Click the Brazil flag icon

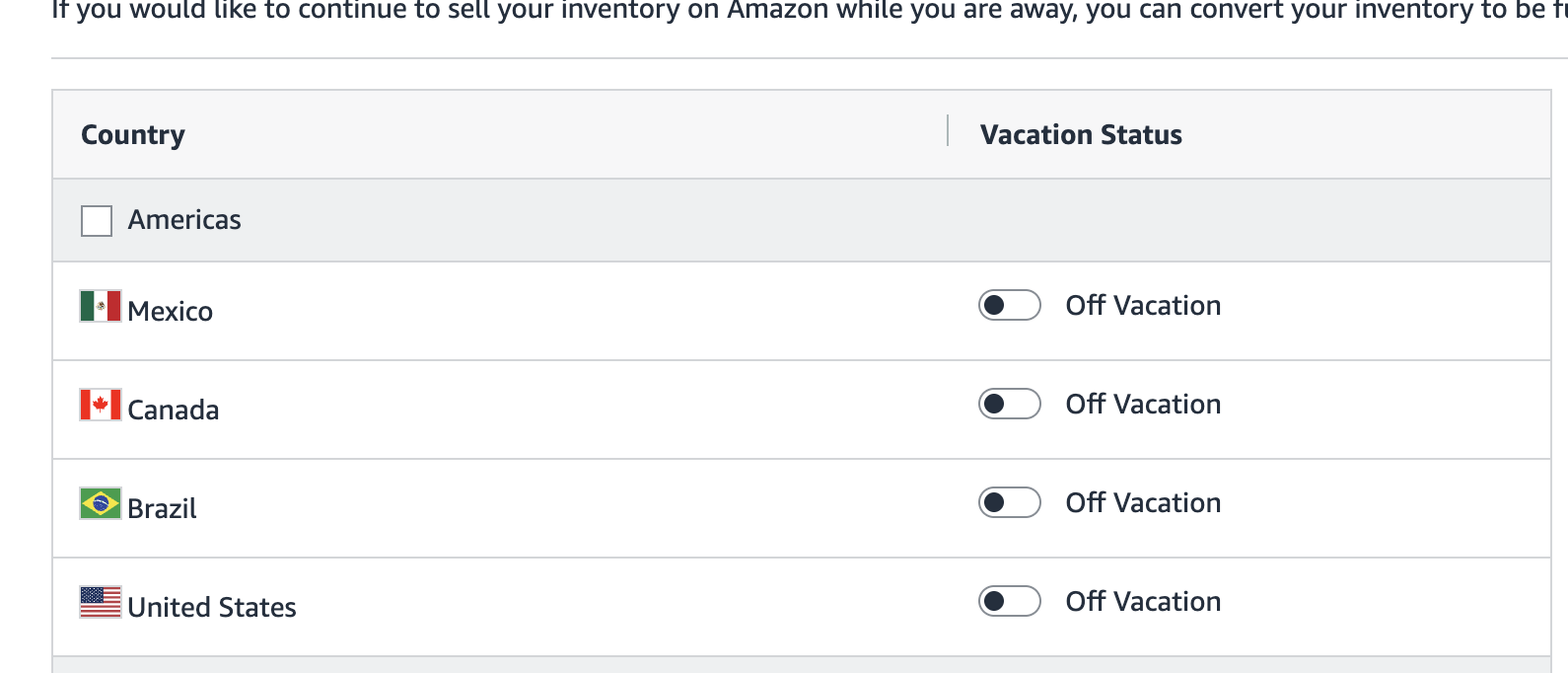(x=101, y=503)
